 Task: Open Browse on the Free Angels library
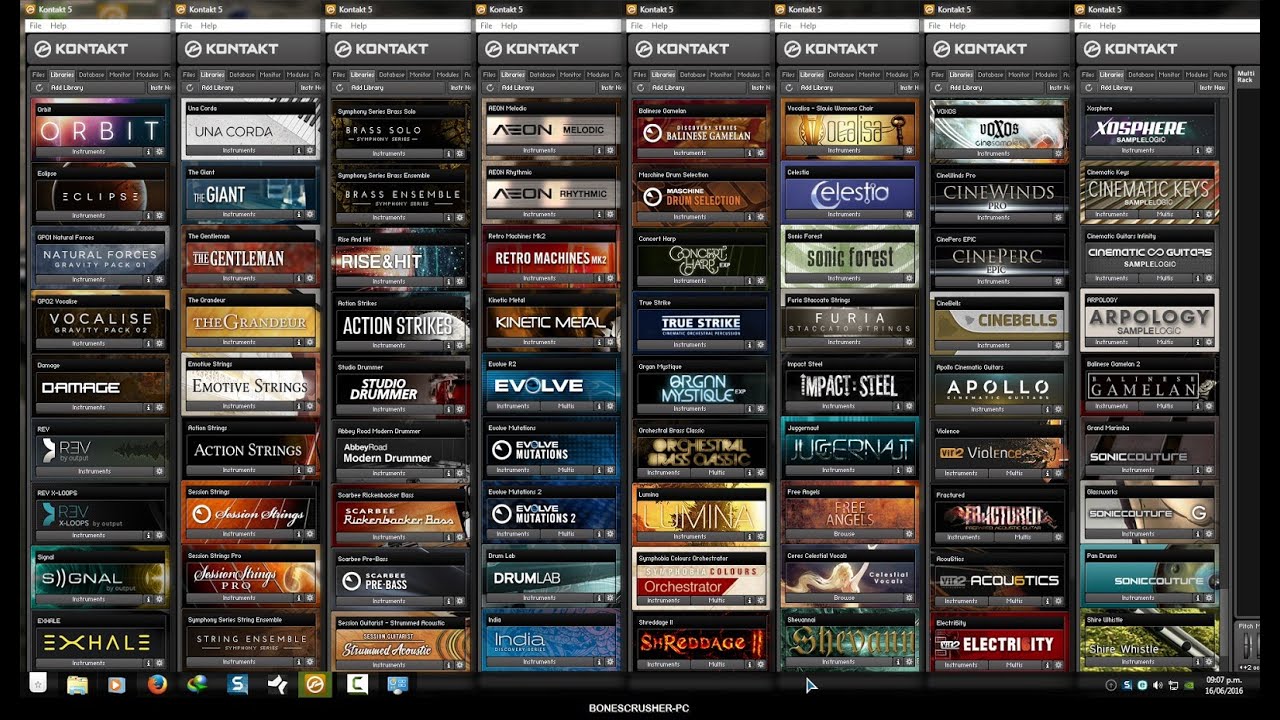(x=844, y=534)
